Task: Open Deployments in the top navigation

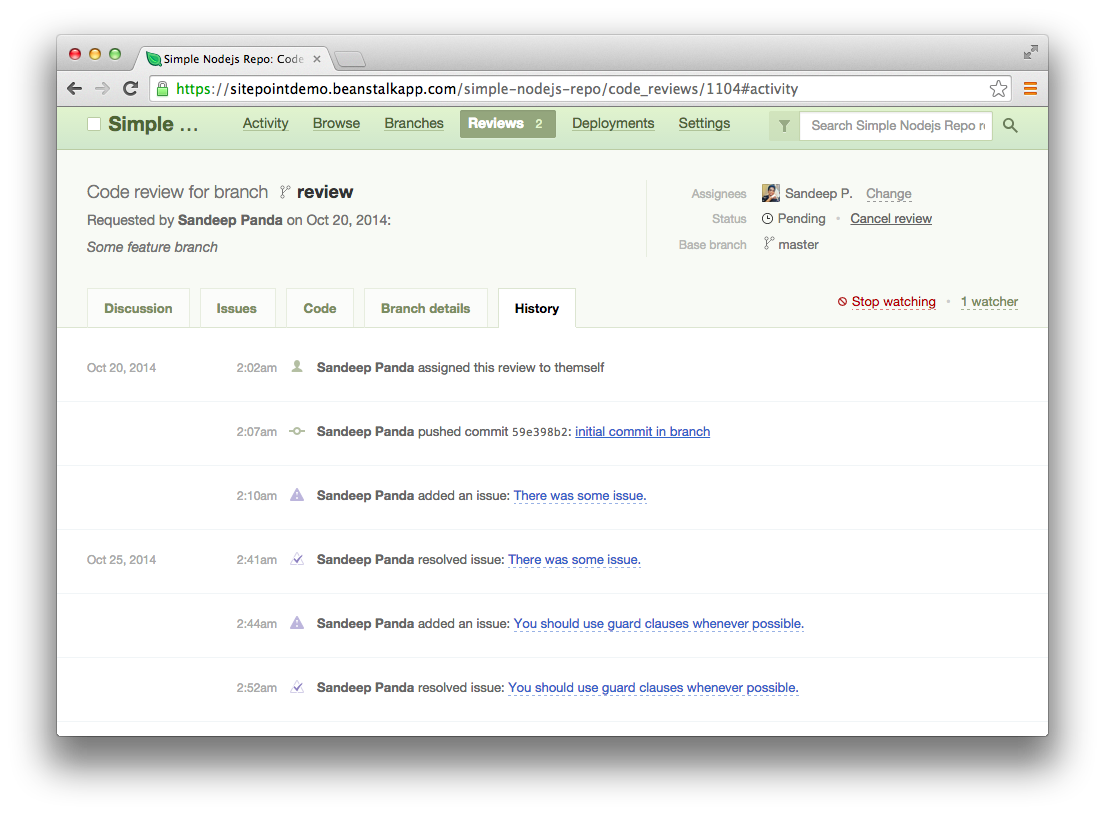Action: (613, 124)
